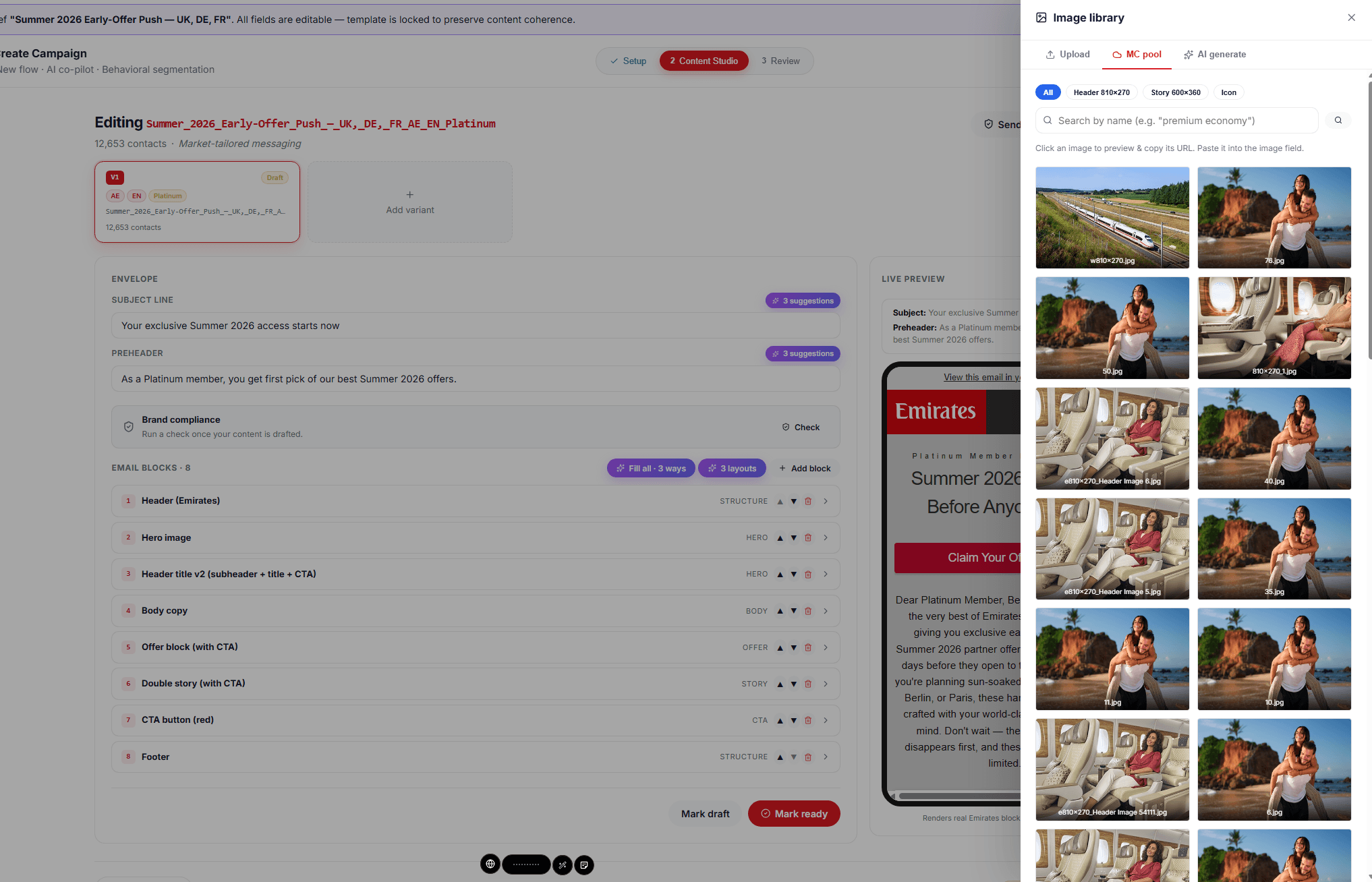Go back to the Setup step
Screen dimensions: 1372x882
628,61
